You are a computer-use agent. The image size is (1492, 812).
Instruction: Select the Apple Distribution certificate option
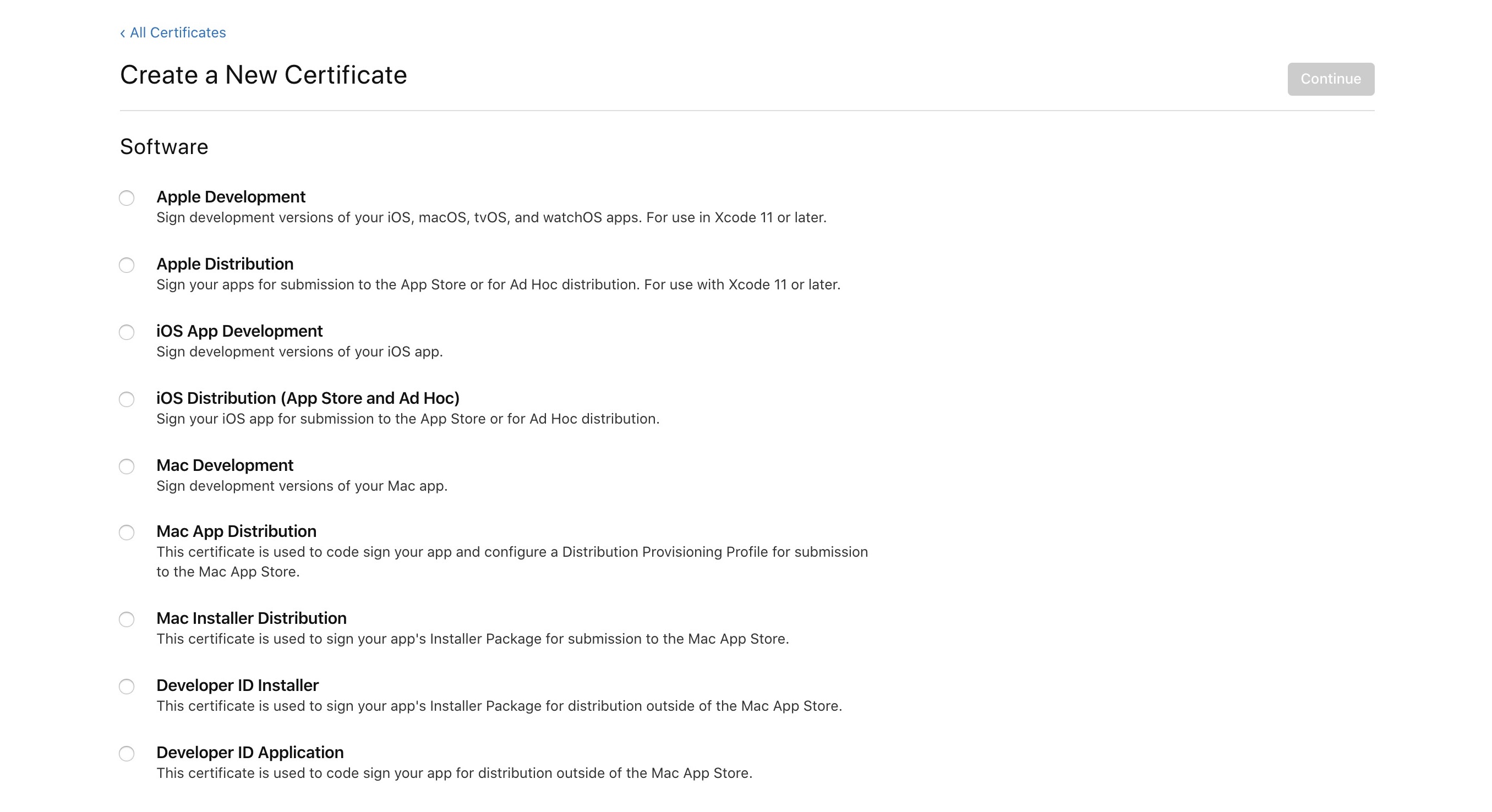coord(127,265)
